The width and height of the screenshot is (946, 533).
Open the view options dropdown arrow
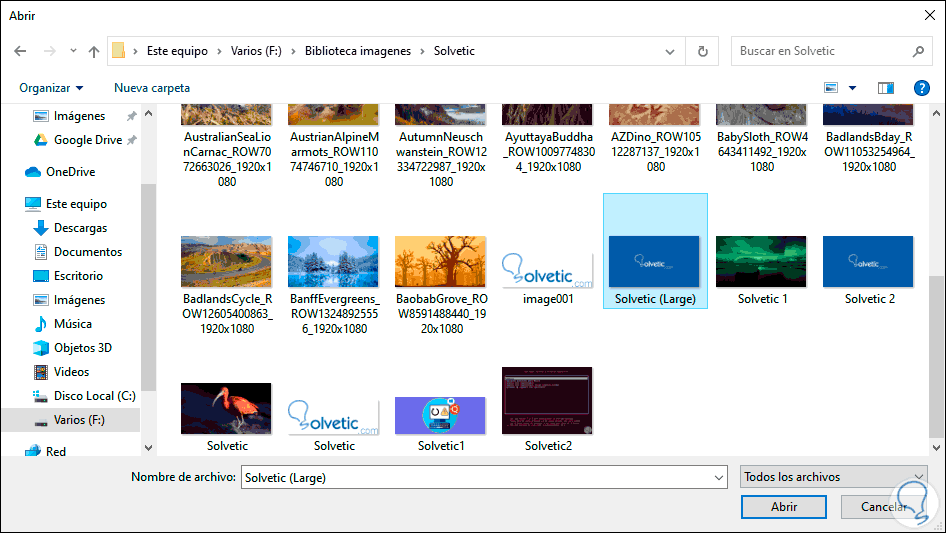pos(852,88)
